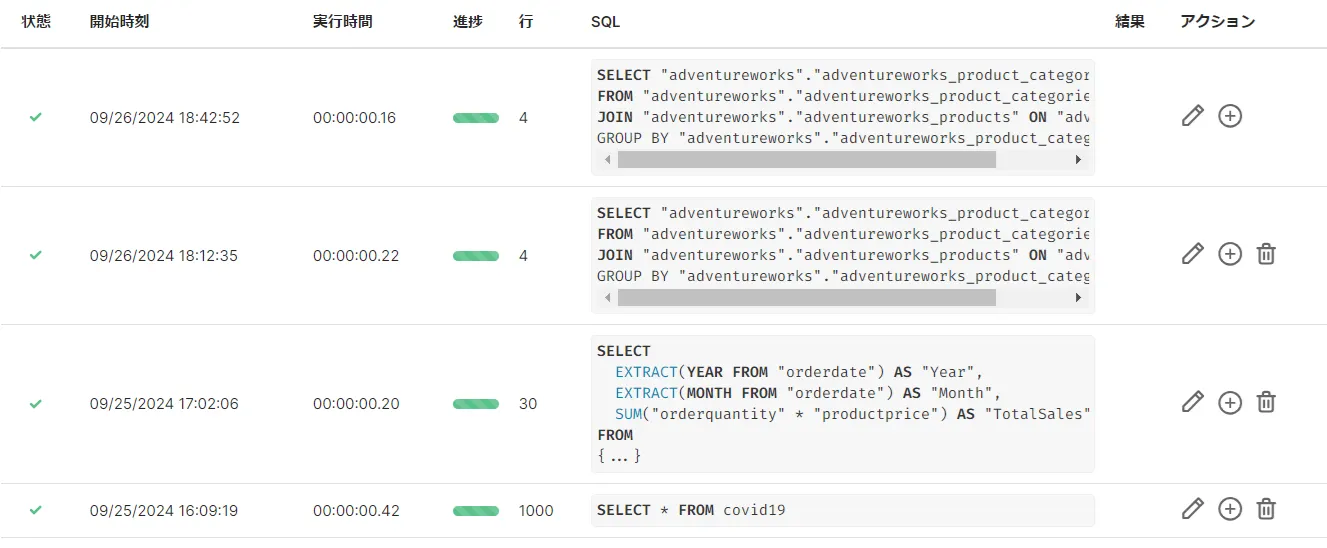The width and height of the screenshot is (1327, 548).
Task: Edit the 17:02:06 sales query
Action: (x=1192, y=402)
